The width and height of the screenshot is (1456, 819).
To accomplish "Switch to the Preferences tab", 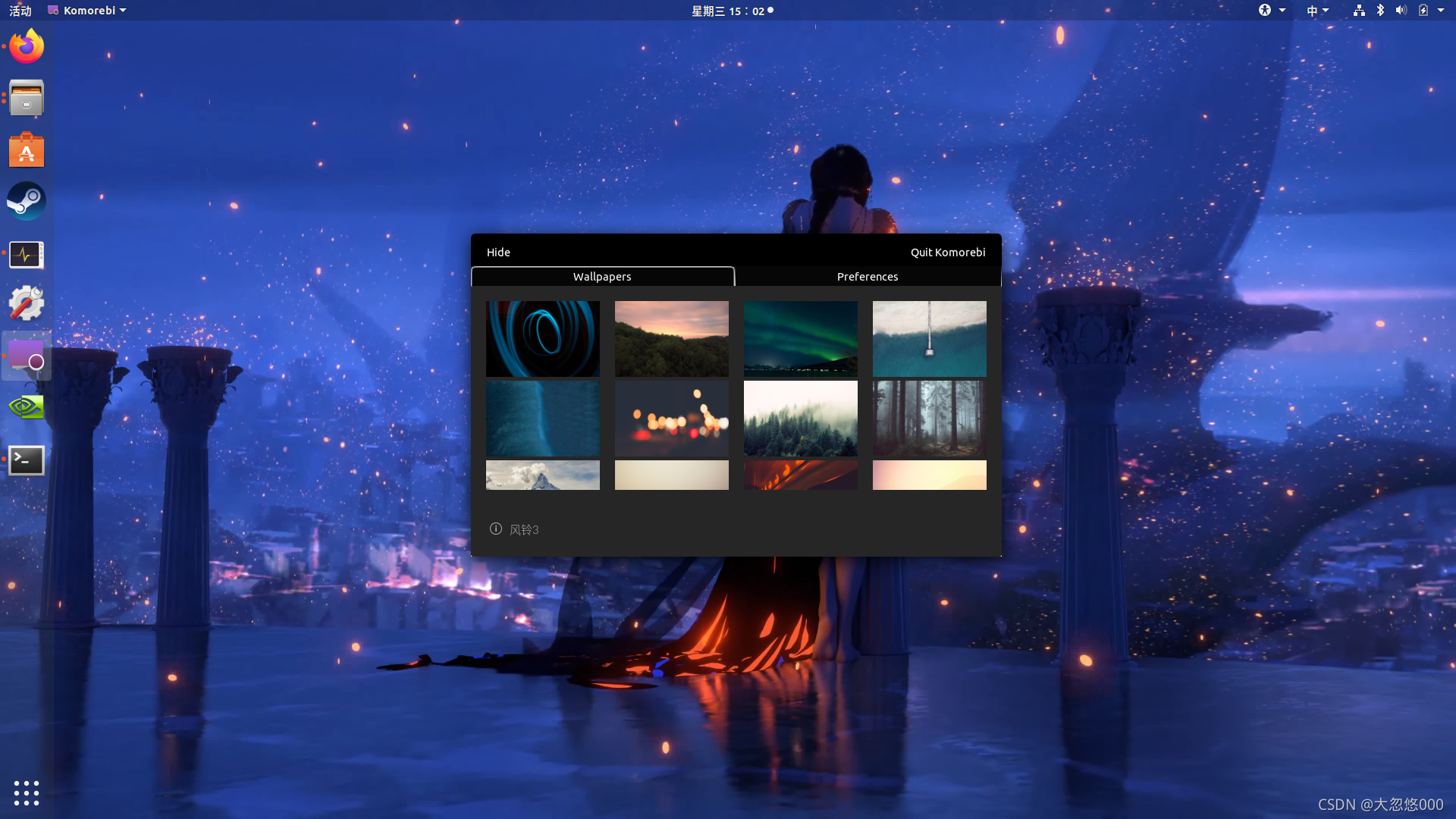I will (x=868, y=276).
